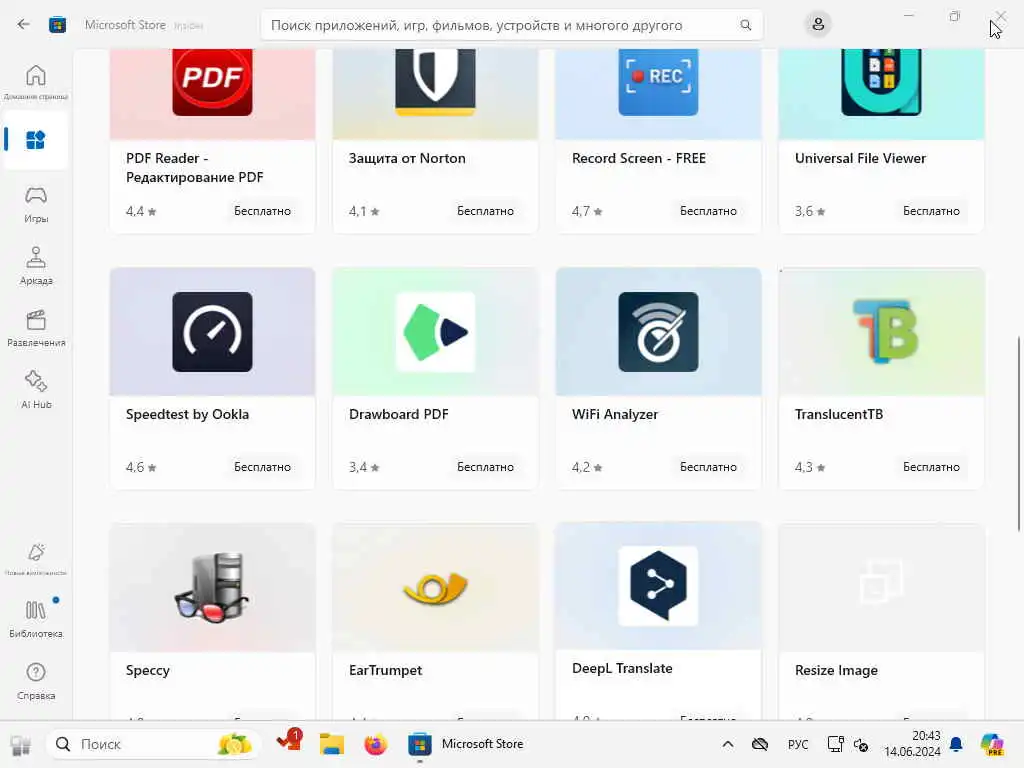Click Drawboard PDF title
Viewport: 1024px width, 768px height.
pos(398,414)
